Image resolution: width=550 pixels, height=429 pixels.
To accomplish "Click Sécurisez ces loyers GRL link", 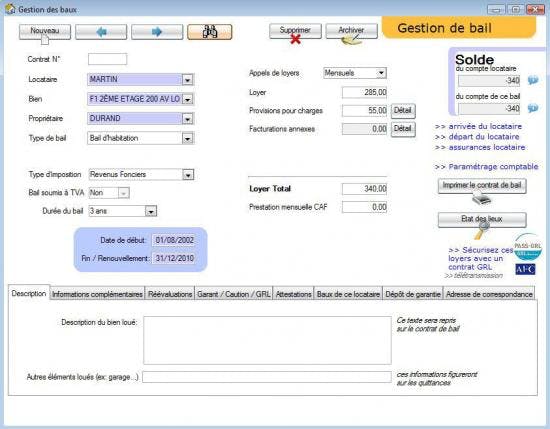I will [x=480, y=259].
